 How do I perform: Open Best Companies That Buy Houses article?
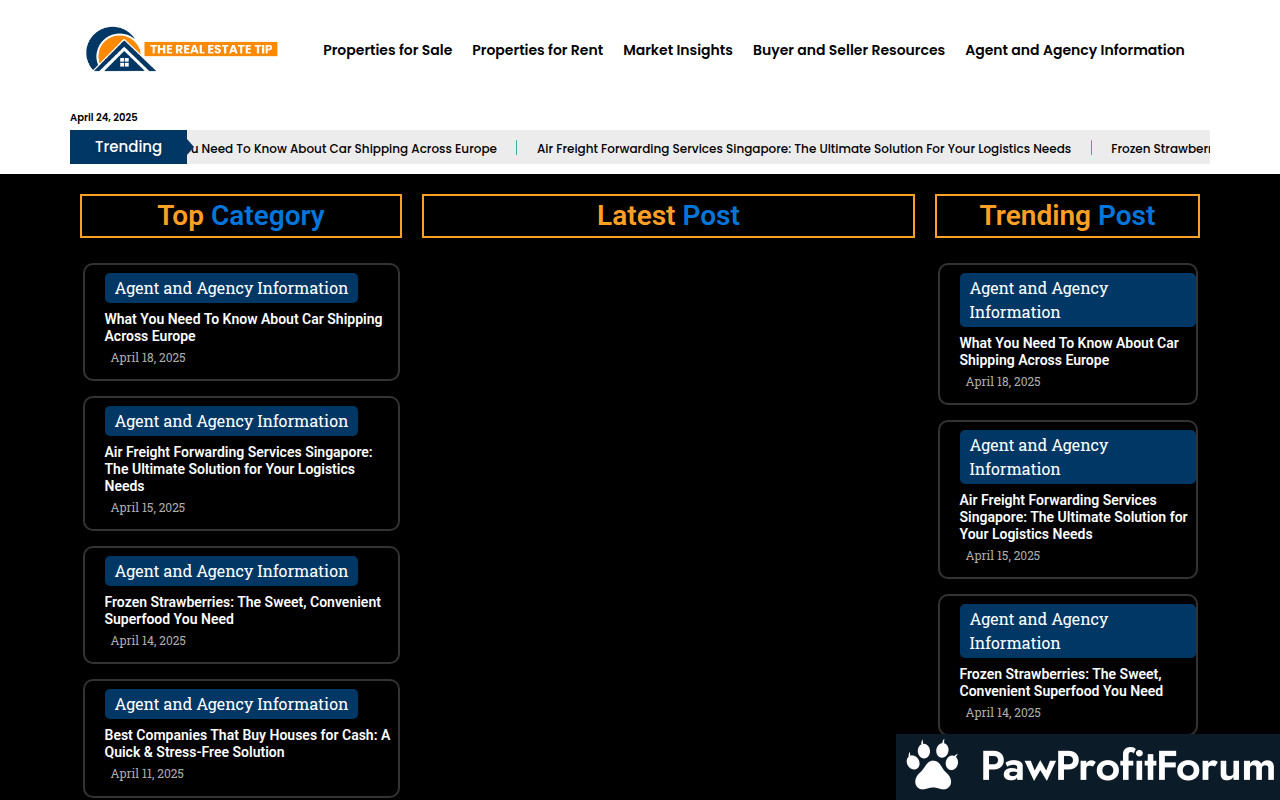[x=247, y=743]
